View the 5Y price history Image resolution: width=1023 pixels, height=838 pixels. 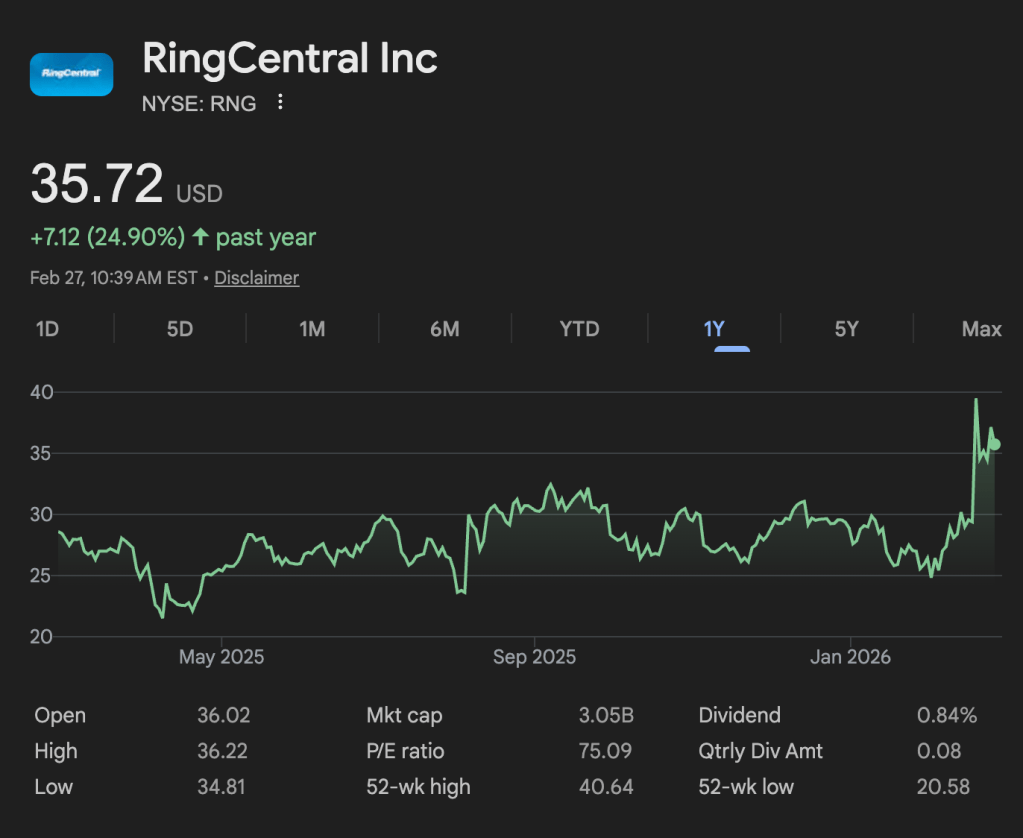point(846,329)
